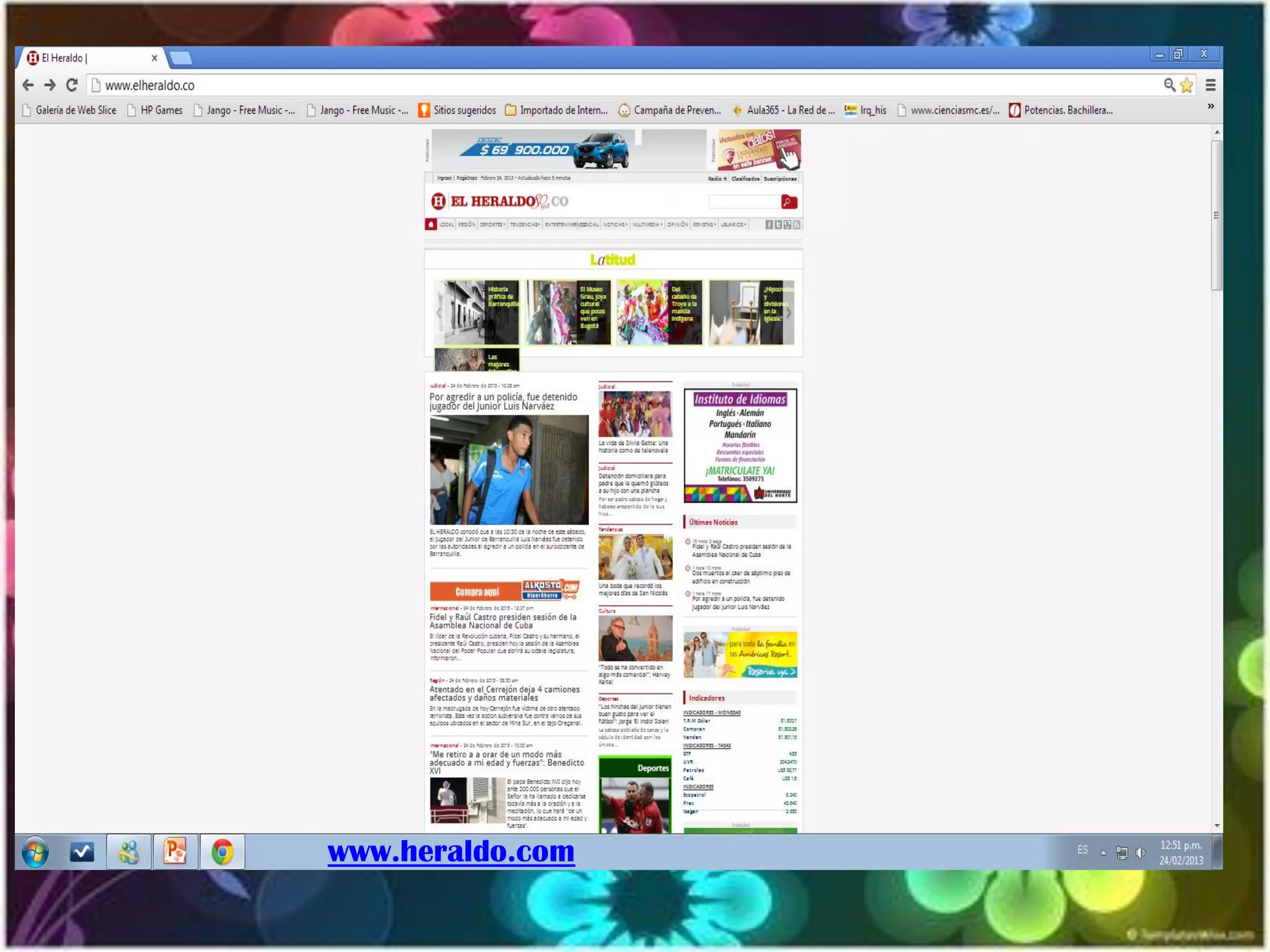
Task: Expand the DEPORTES menu
Action: (x=492, y=224)
